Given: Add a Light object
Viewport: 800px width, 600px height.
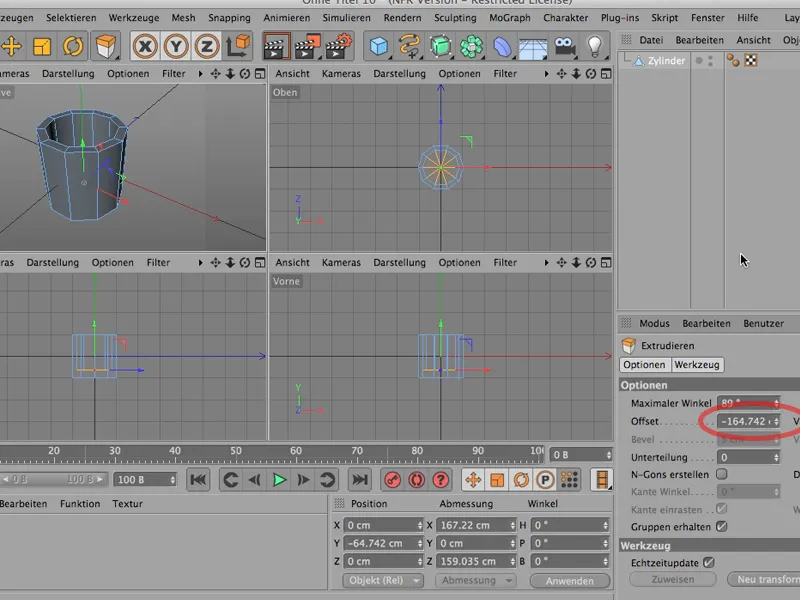Looking at the screenshot, I should pos(595,46).
